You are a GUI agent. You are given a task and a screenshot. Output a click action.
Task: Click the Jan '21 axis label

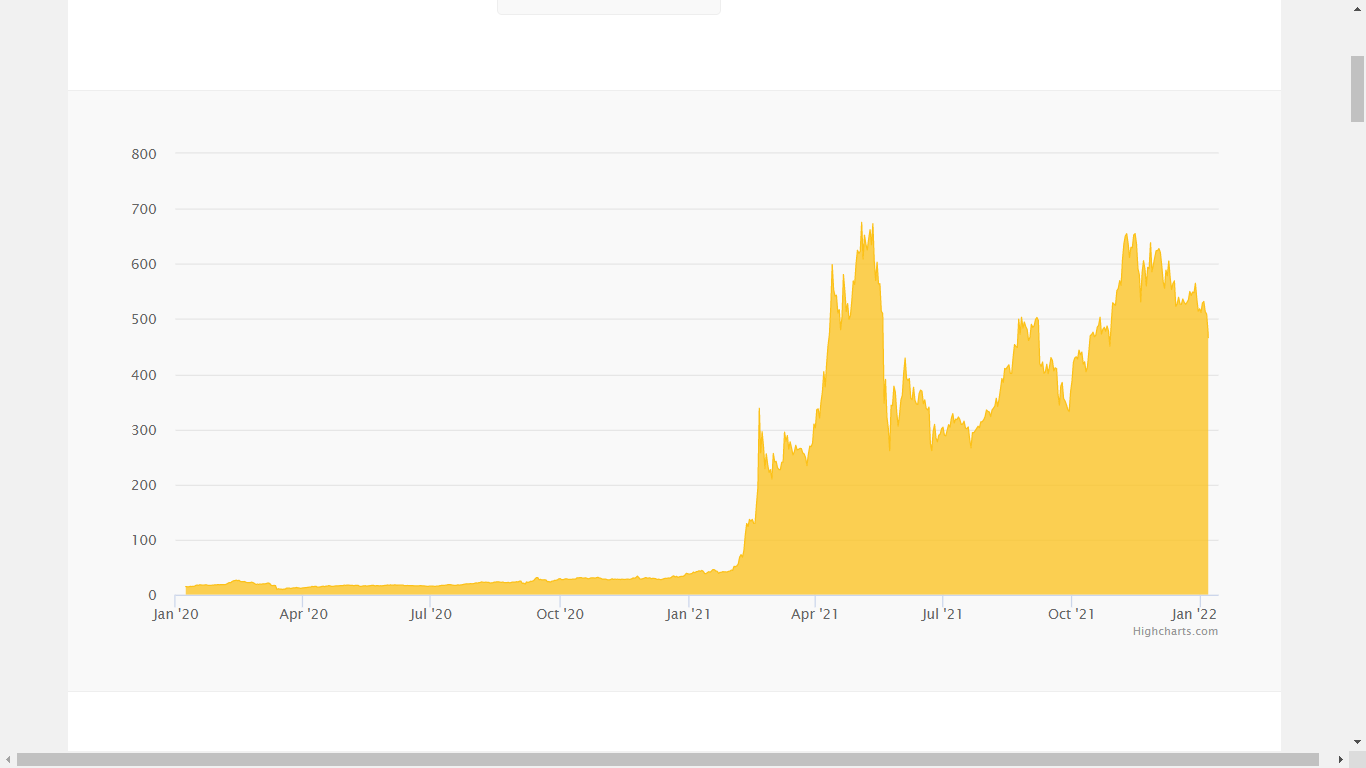pyautogui.click(x=688, y=614)
